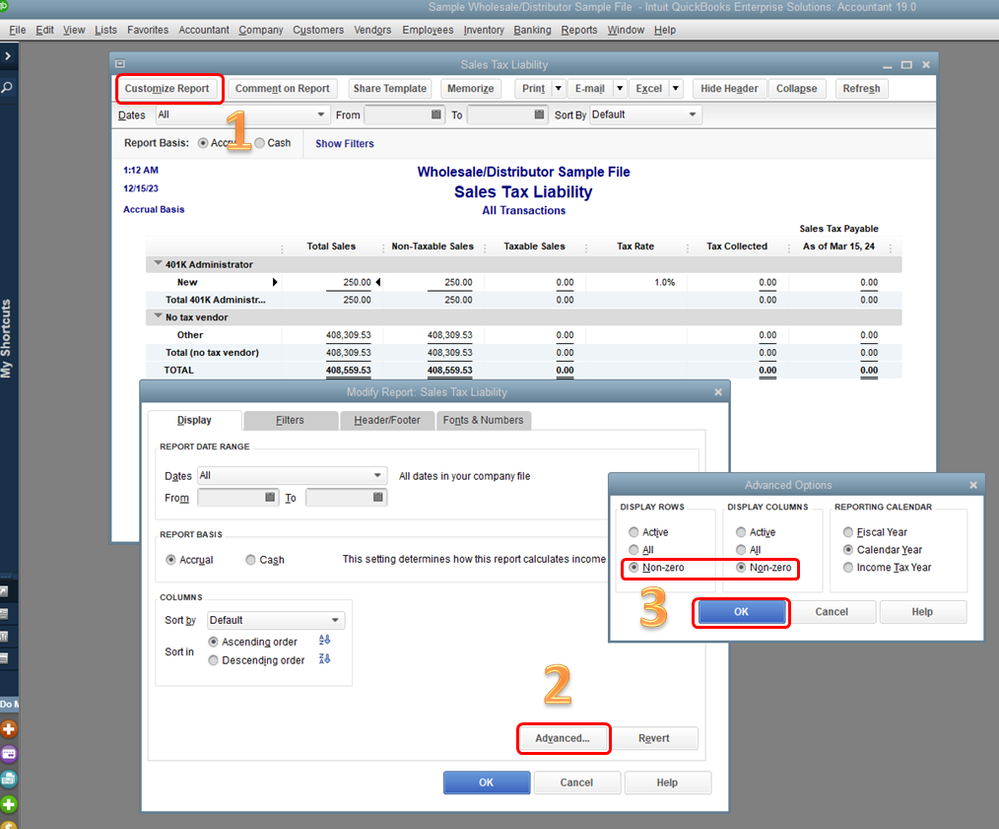Image resolution: width=999 pixels, height=829 pixels.
Task: Click OK in Advanced Options dialog
Action: pyautogui.click(x=741, y=612)
